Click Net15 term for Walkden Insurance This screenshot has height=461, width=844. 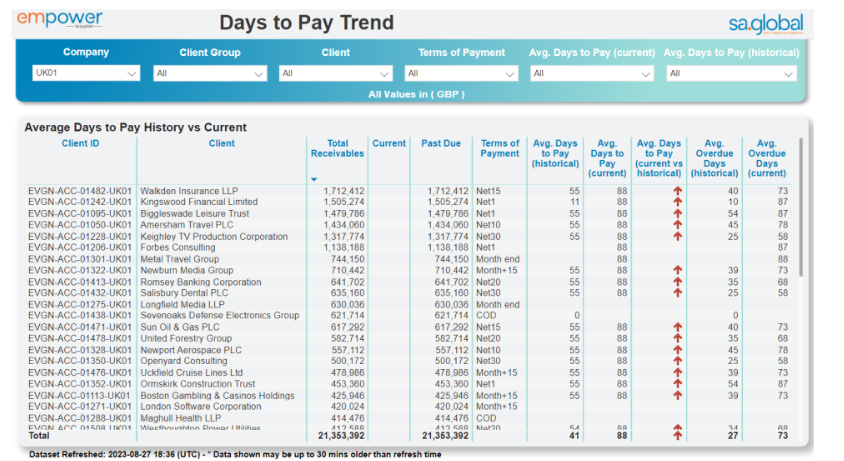(x=488, y=191)
